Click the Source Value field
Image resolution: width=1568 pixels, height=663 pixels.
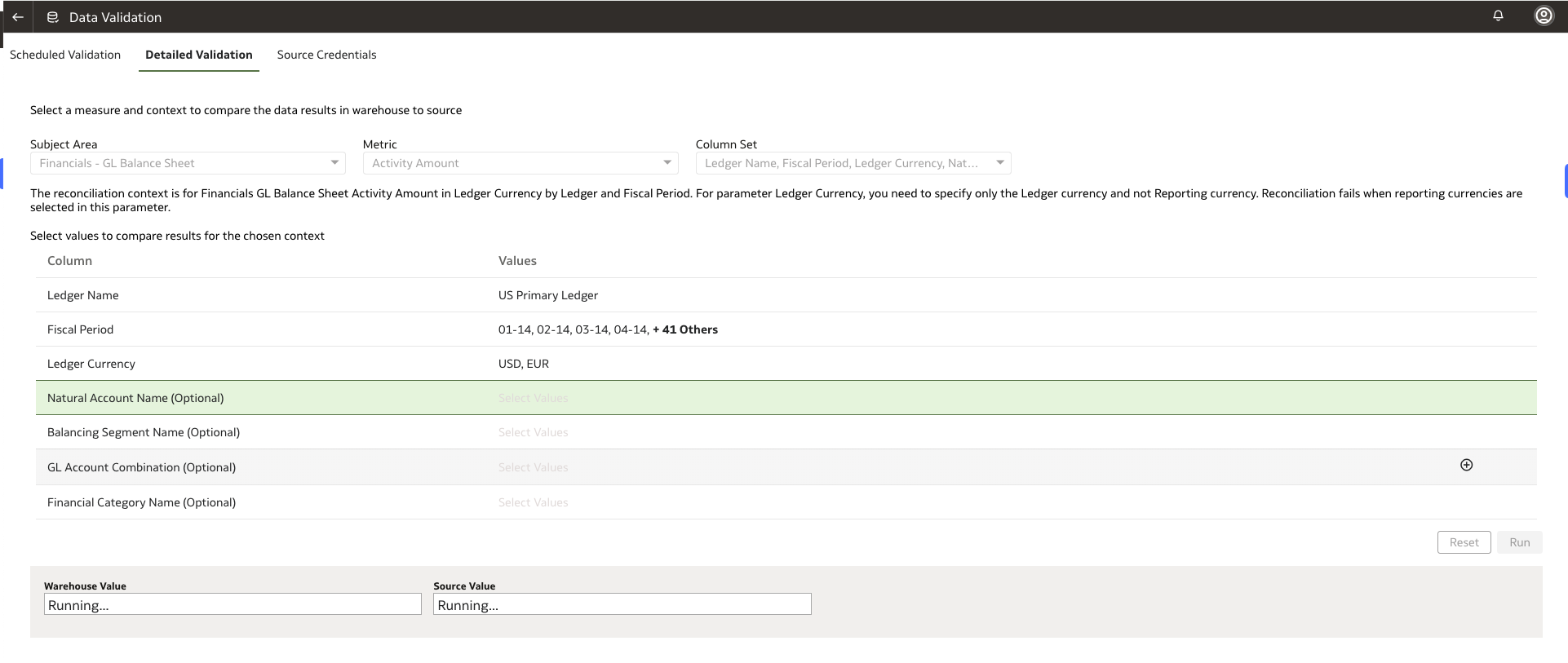pos(622,604)
